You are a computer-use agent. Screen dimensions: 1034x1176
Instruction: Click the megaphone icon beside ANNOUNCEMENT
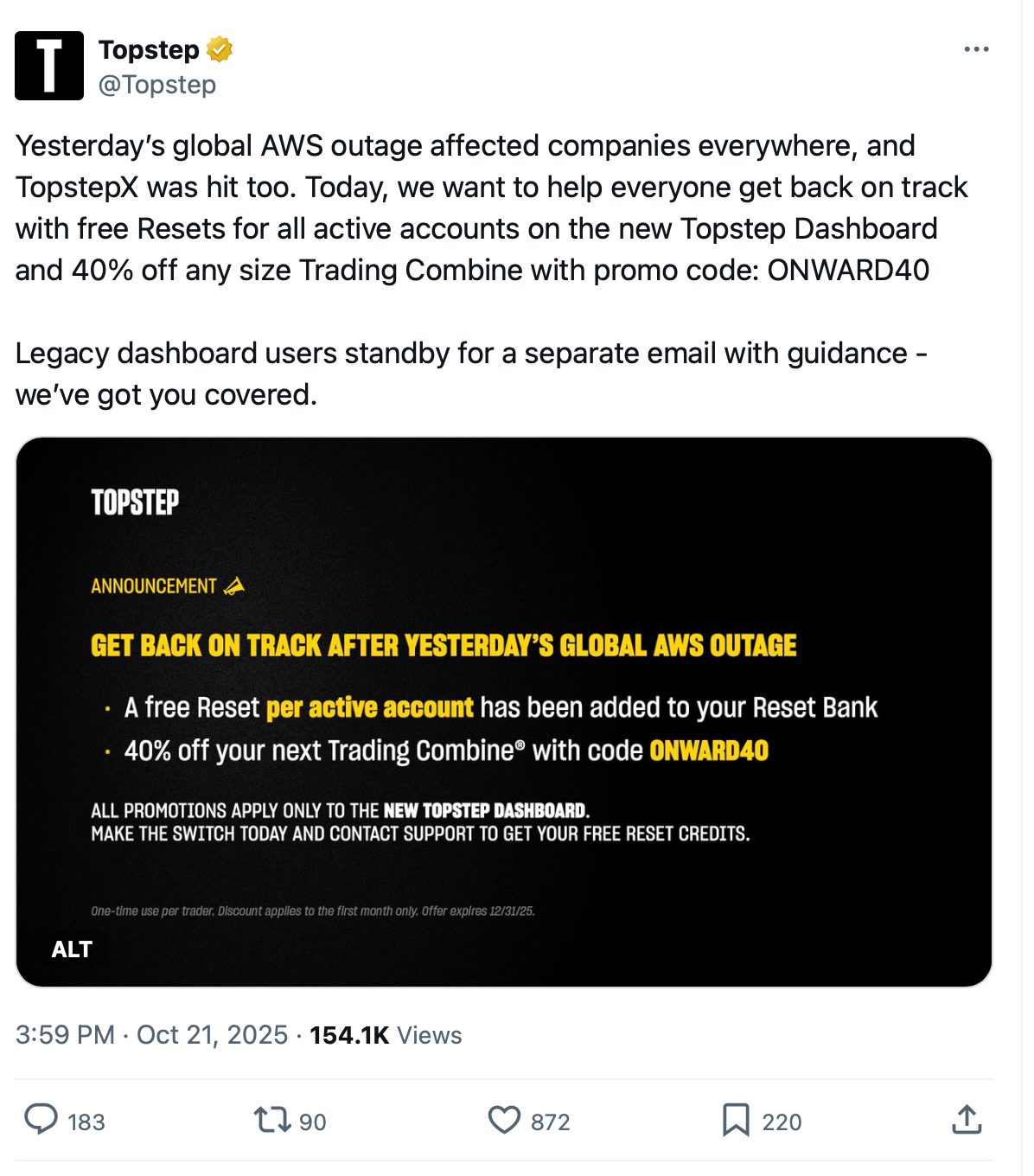(233, 586)
